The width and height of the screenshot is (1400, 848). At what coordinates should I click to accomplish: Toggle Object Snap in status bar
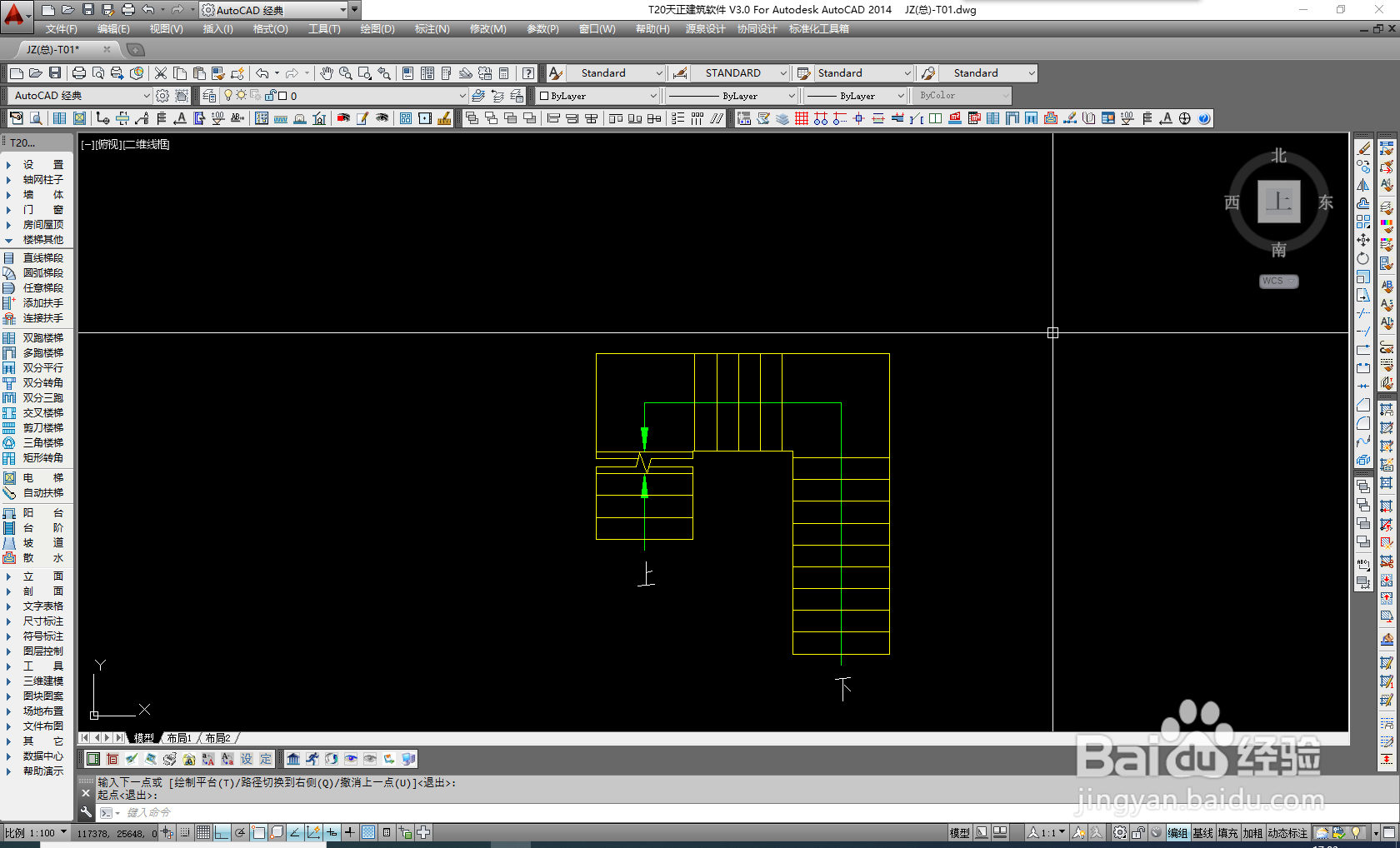coord(258,832)
